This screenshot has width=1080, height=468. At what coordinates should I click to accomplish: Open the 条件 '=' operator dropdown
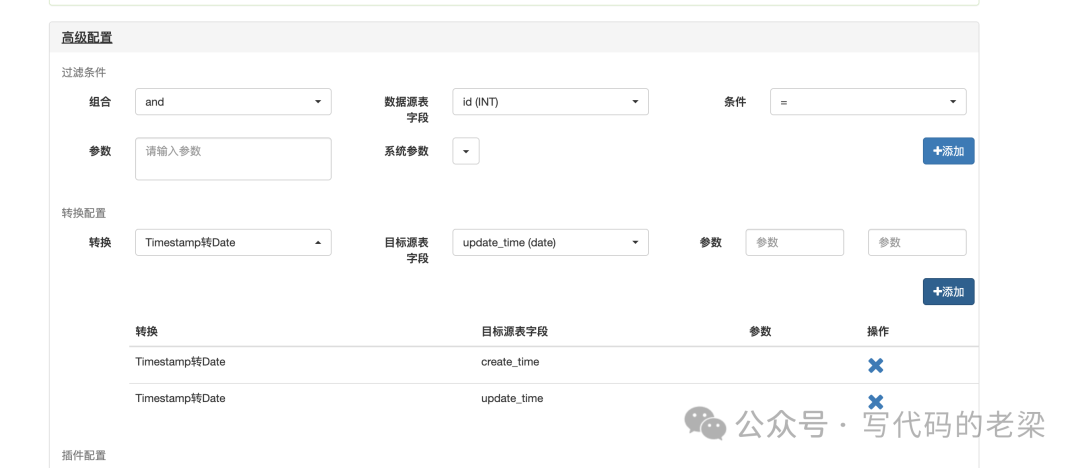867,102
